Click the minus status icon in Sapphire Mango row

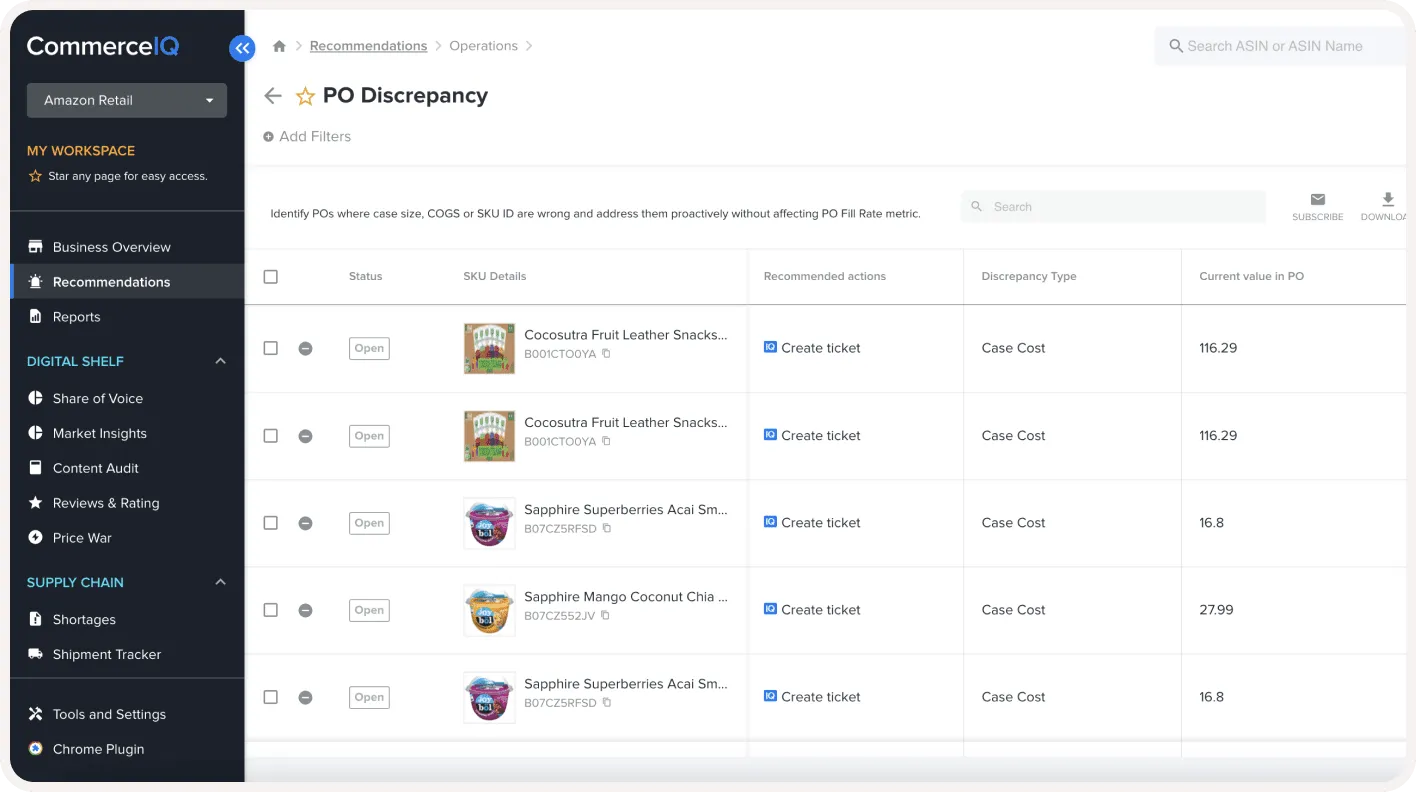[x=306, y=610]
